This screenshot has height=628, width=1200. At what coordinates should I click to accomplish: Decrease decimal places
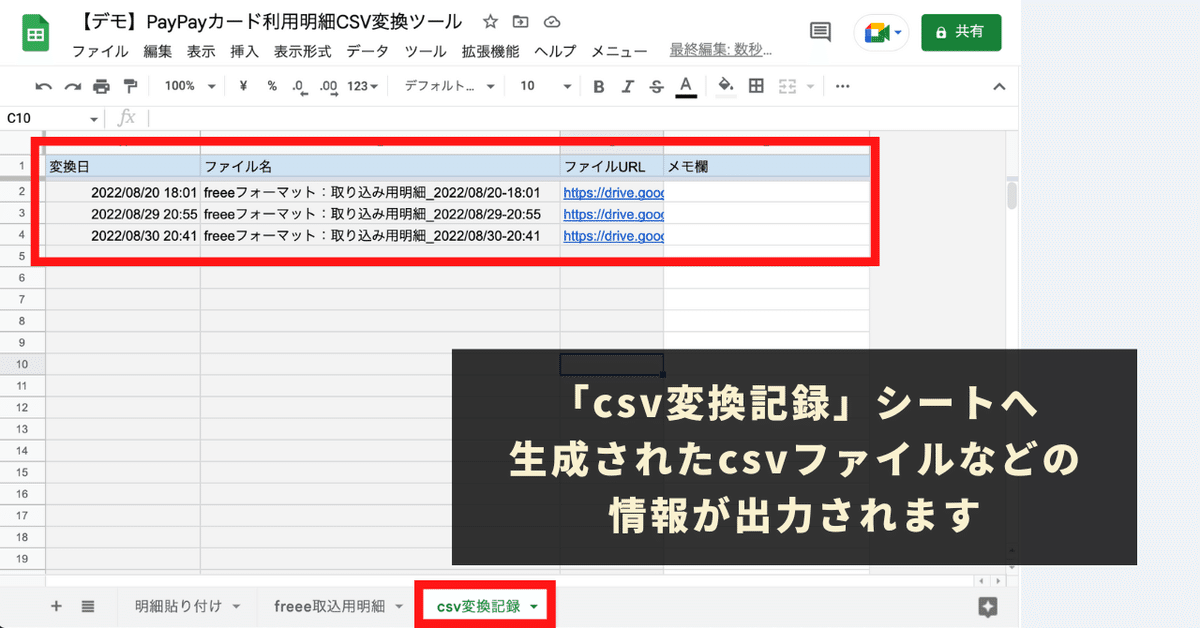click(301, 86)
